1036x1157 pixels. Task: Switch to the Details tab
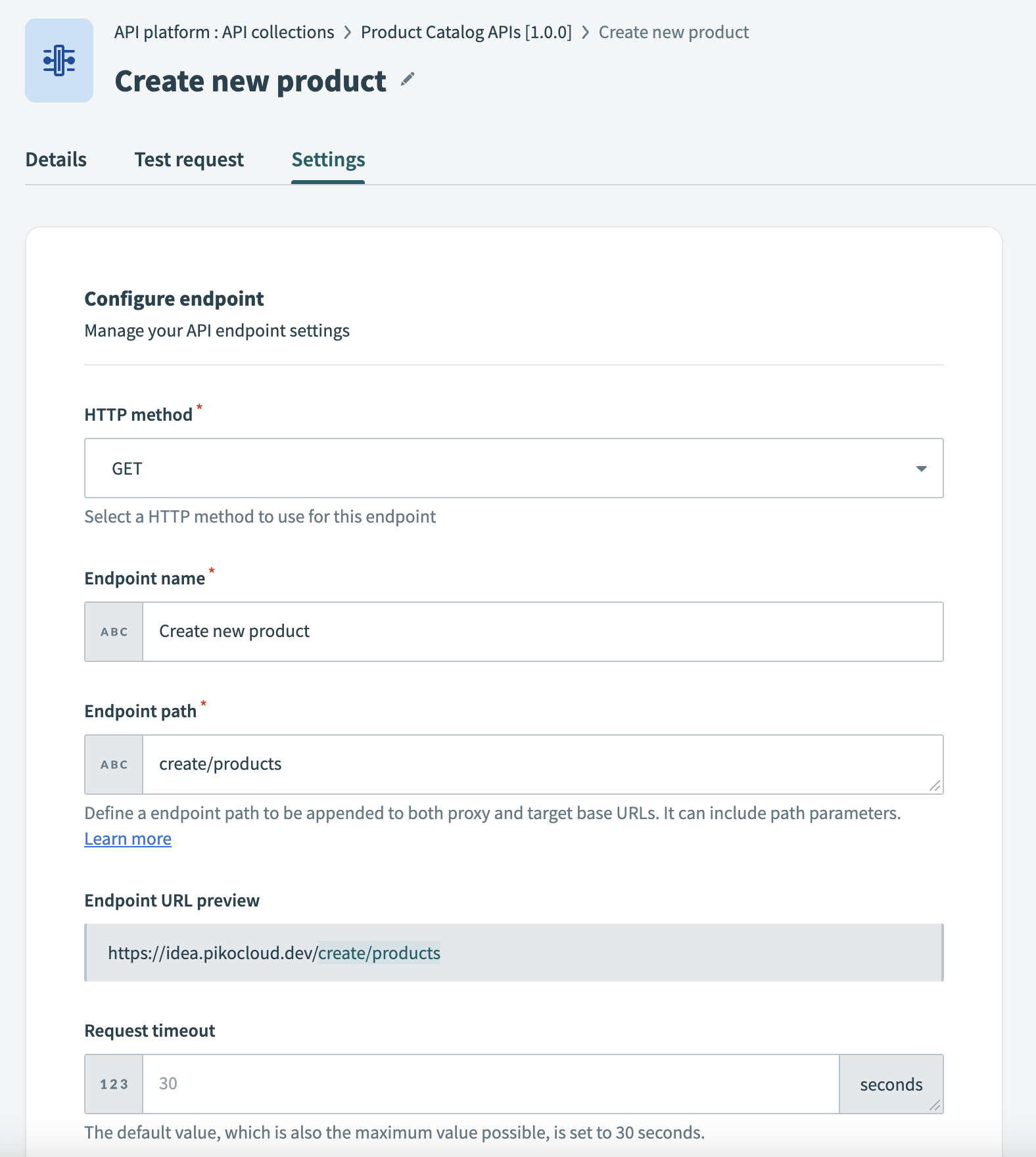[x=55, y=159]
